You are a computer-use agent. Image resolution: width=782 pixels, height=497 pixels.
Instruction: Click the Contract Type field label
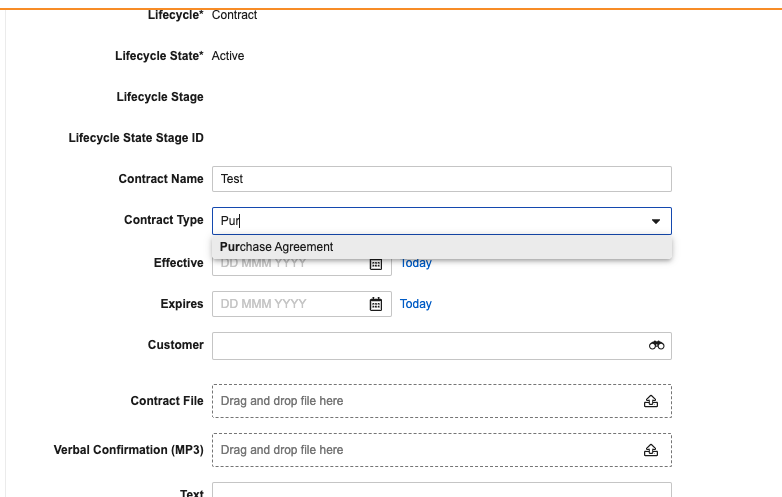[164, 220]
